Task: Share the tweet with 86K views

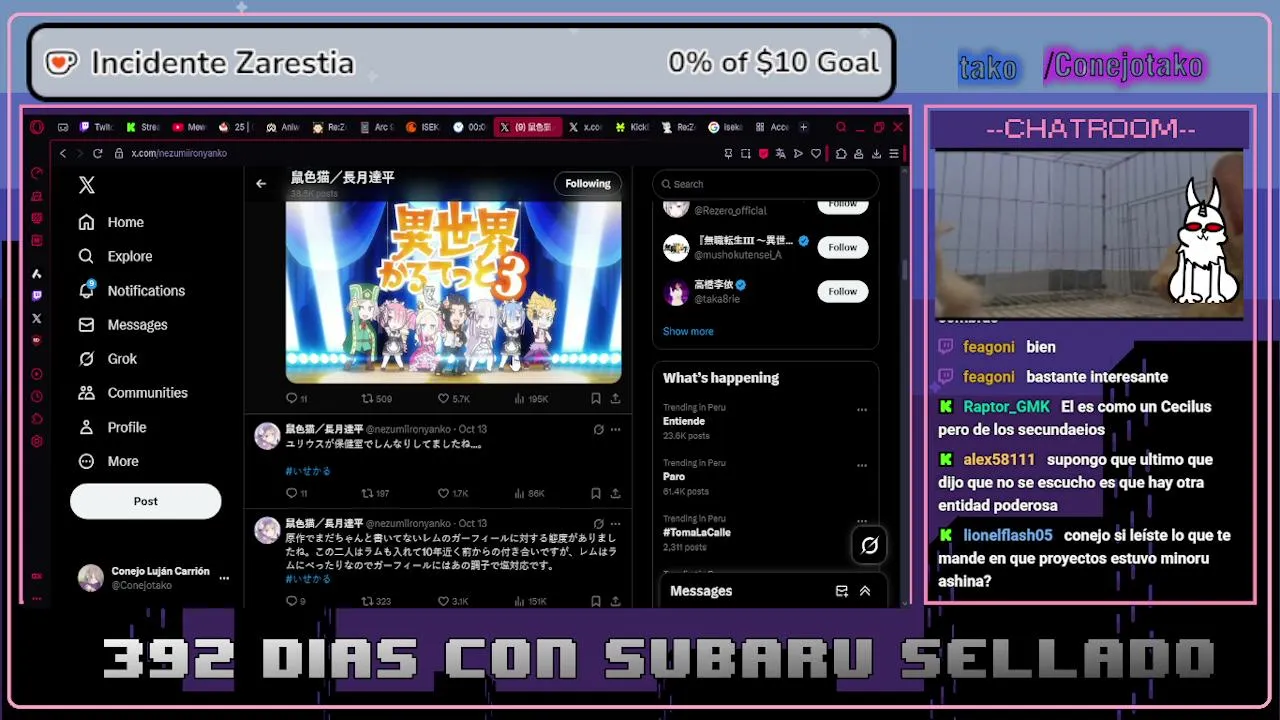Action: (x=615, y=493)
